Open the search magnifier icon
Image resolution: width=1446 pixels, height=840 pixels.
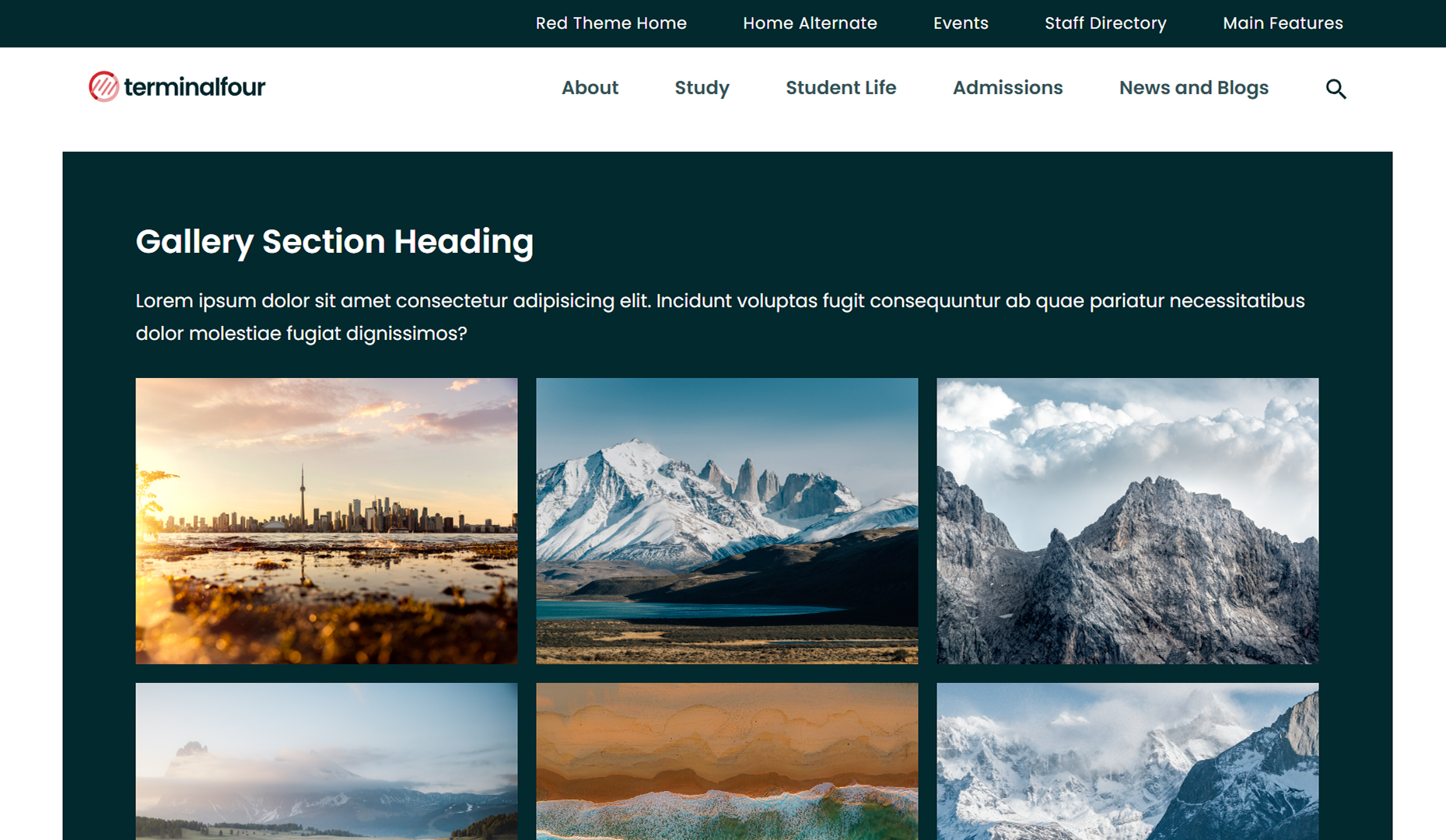[1336, 89]
